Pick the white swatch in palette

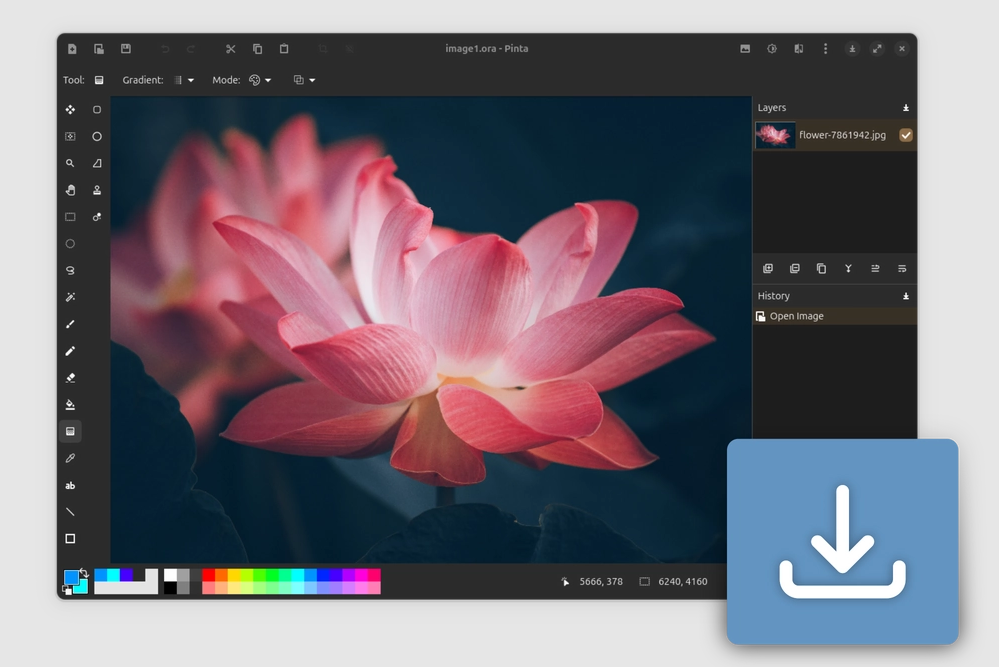(x=170, y=575)
